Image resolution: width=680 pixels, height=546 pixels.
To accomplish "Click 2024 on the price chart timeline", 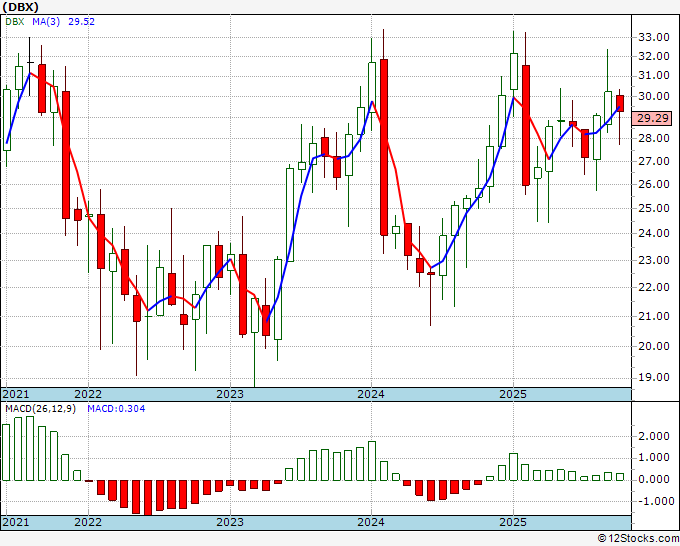I will pos(371,394).
